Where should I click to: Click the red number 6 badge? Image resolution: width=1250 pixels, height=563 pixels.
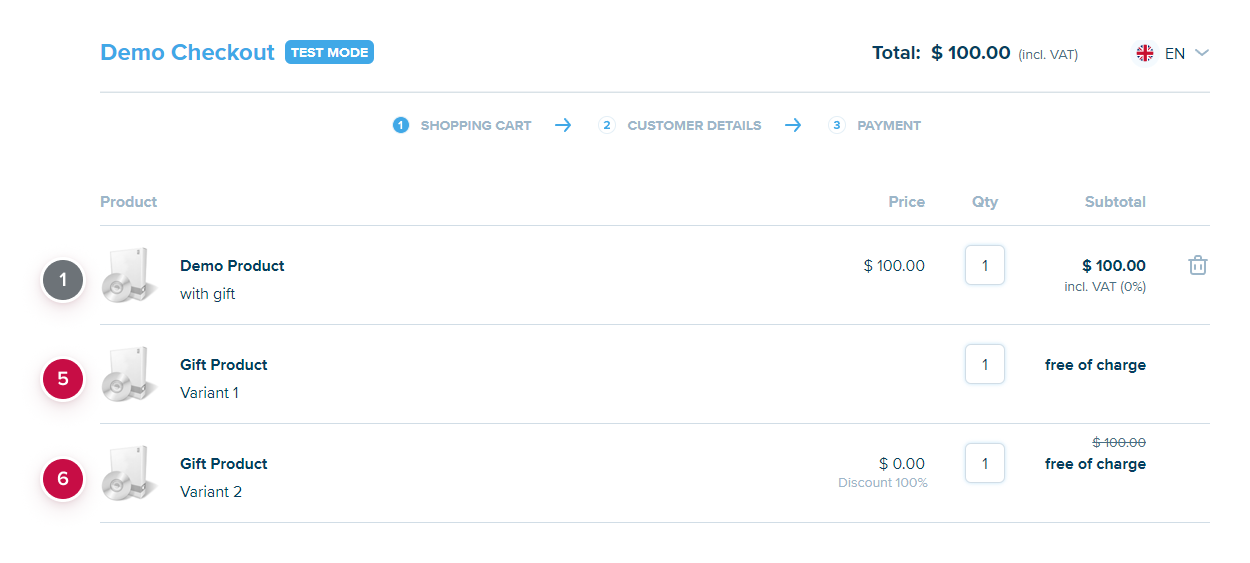pos(63,479)
